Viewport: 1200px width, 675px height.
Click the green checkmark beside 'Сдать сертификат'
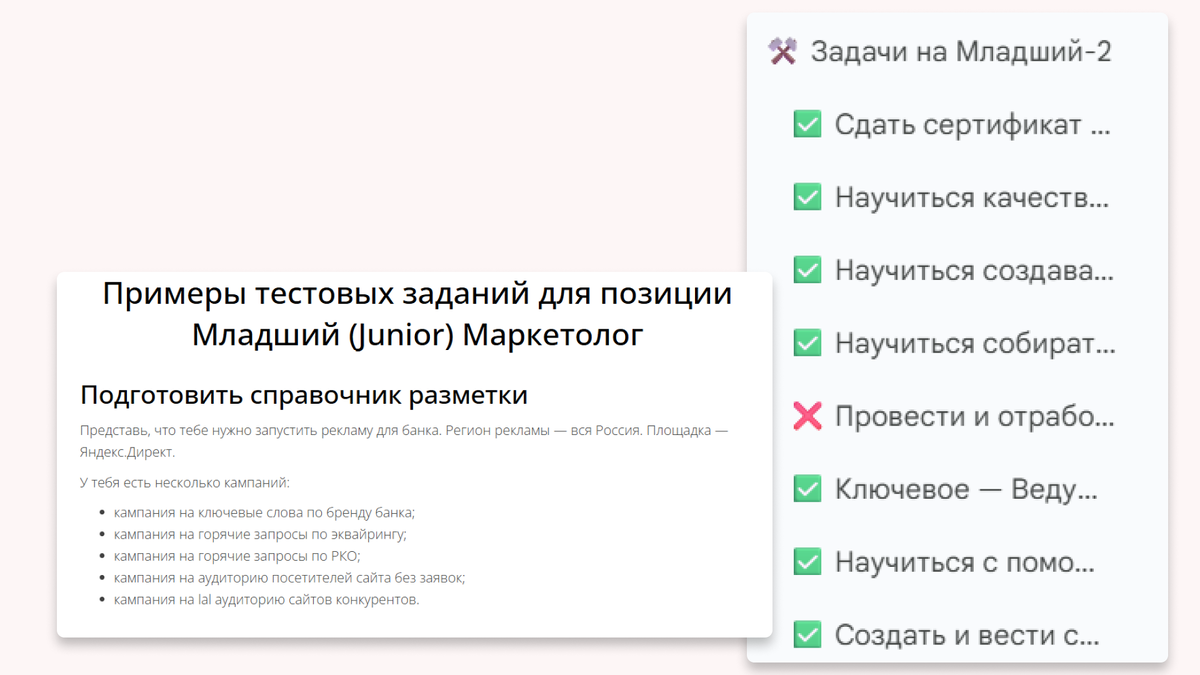(806, 124)
